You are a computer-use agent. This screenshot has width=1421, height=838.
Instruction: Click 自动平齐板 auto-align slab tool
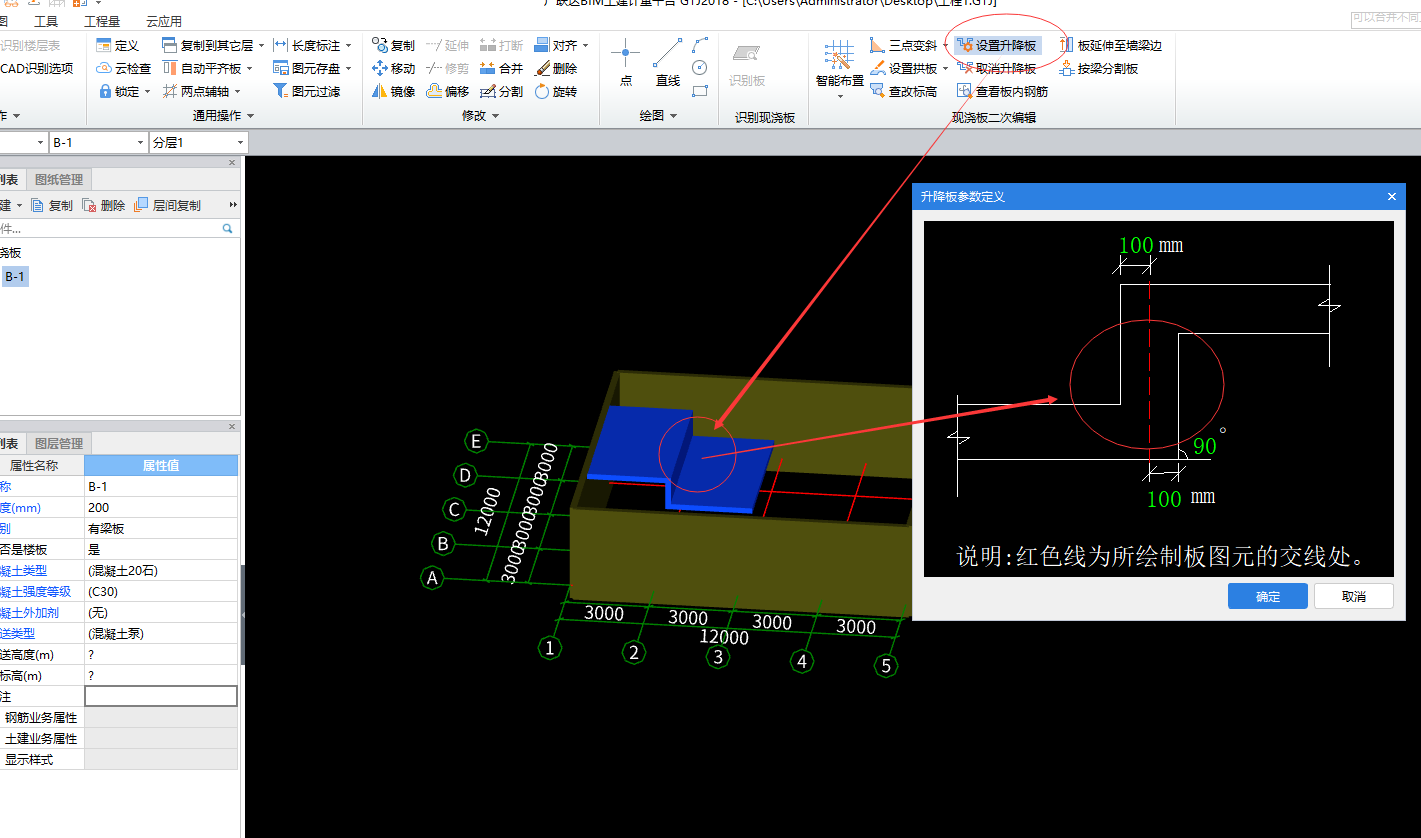pyautogui.click(x=201, y=68)
